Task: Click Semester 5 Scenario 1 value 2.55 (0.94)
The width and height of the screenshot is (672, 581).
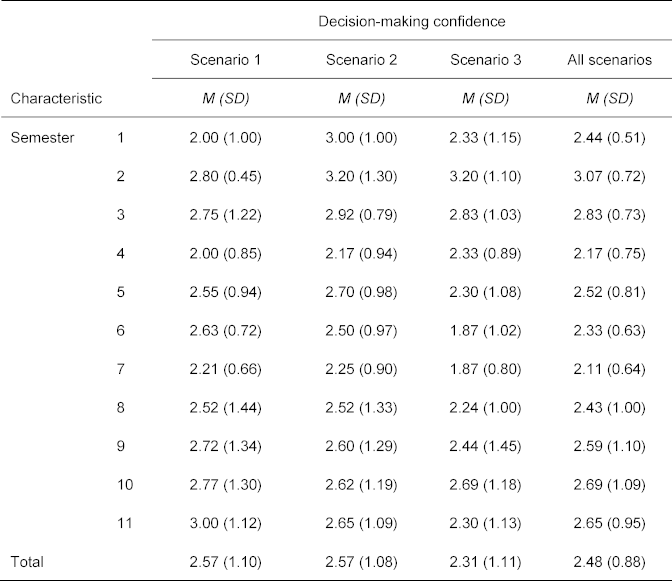Action: (226, 290)
